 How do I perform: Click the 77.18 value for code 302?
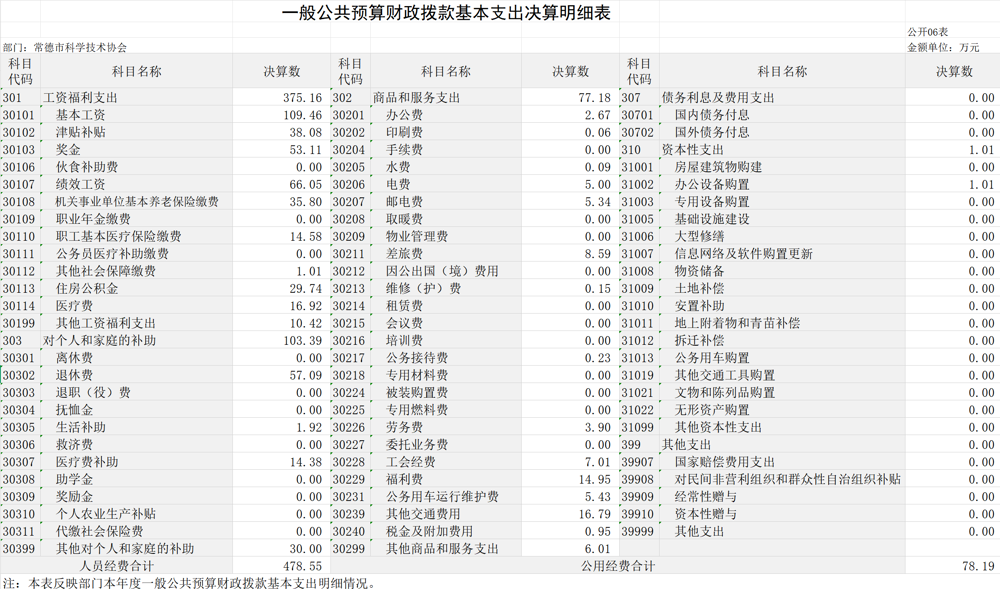[594, 98]
